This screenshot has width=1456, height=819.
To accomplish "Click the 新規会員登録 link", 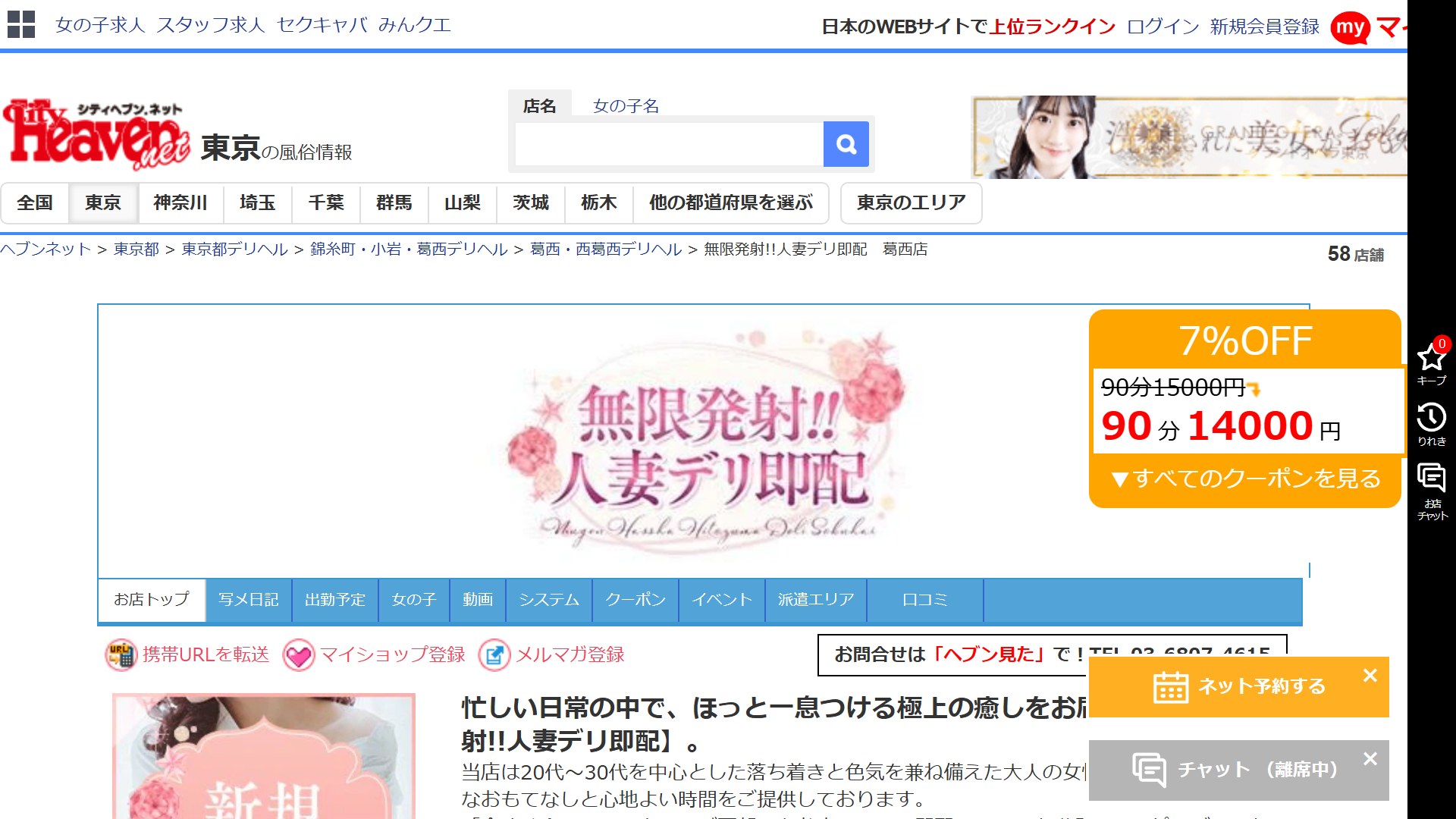I will tap(1265, 27).
